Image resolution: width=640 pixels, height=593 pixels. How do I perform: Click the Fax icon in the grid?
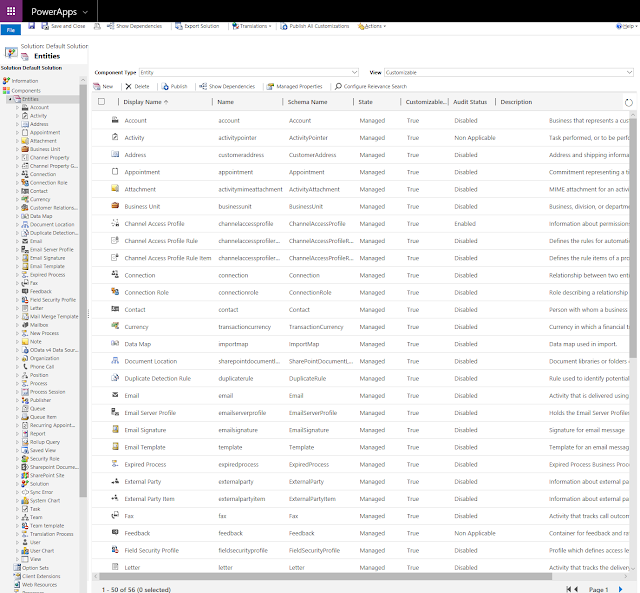115,515
